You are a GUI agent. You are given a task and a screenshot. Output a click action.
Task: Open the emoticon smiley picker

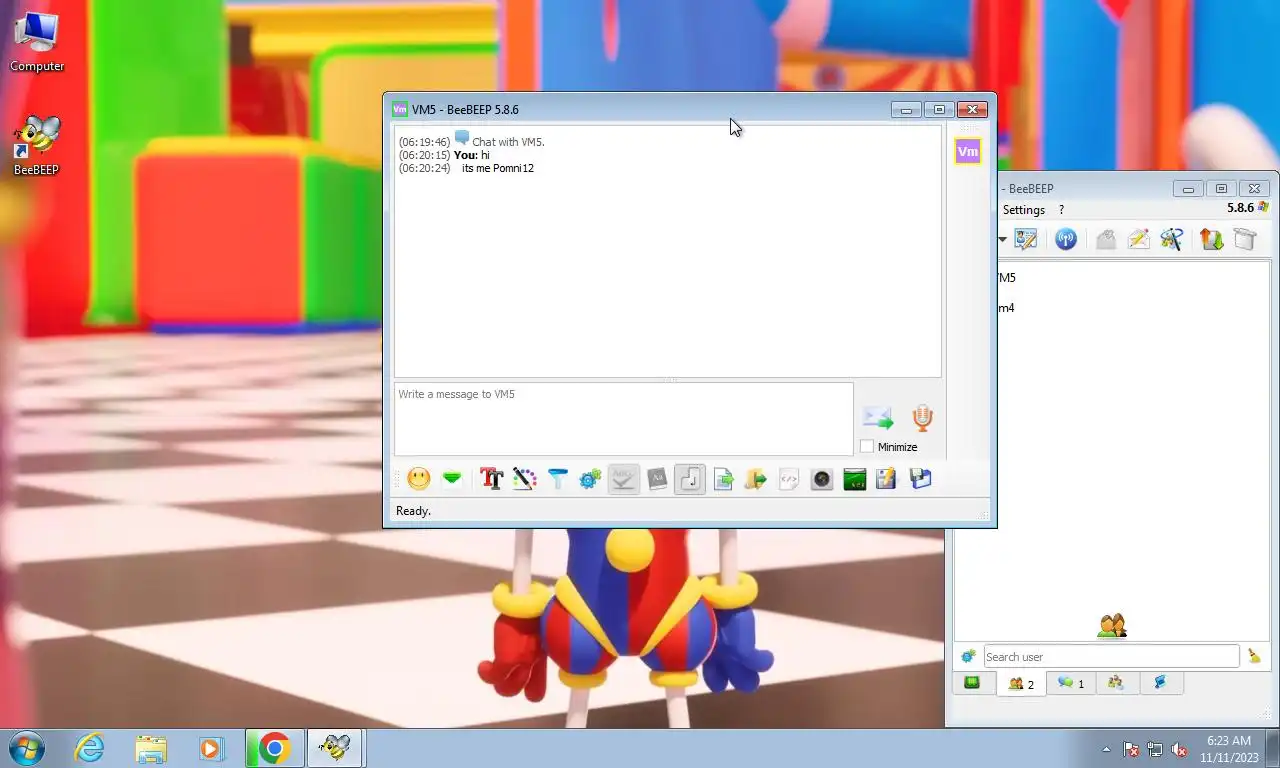(x=419, y=479)
